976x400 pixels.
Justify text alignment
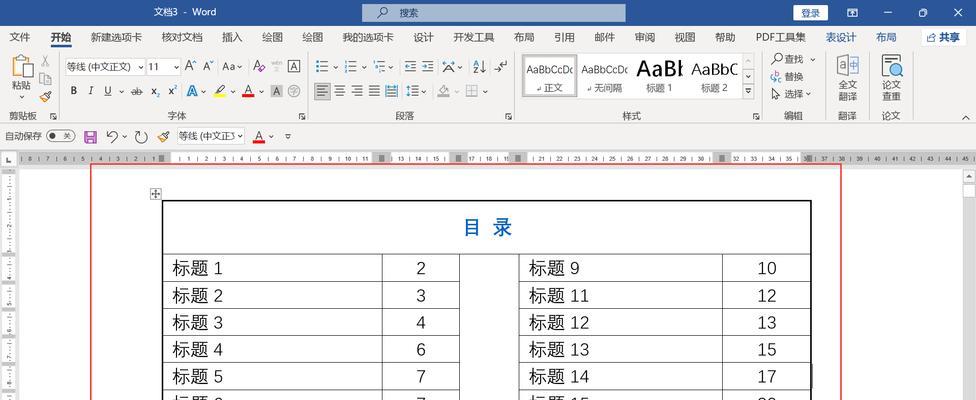pos(374,91)
